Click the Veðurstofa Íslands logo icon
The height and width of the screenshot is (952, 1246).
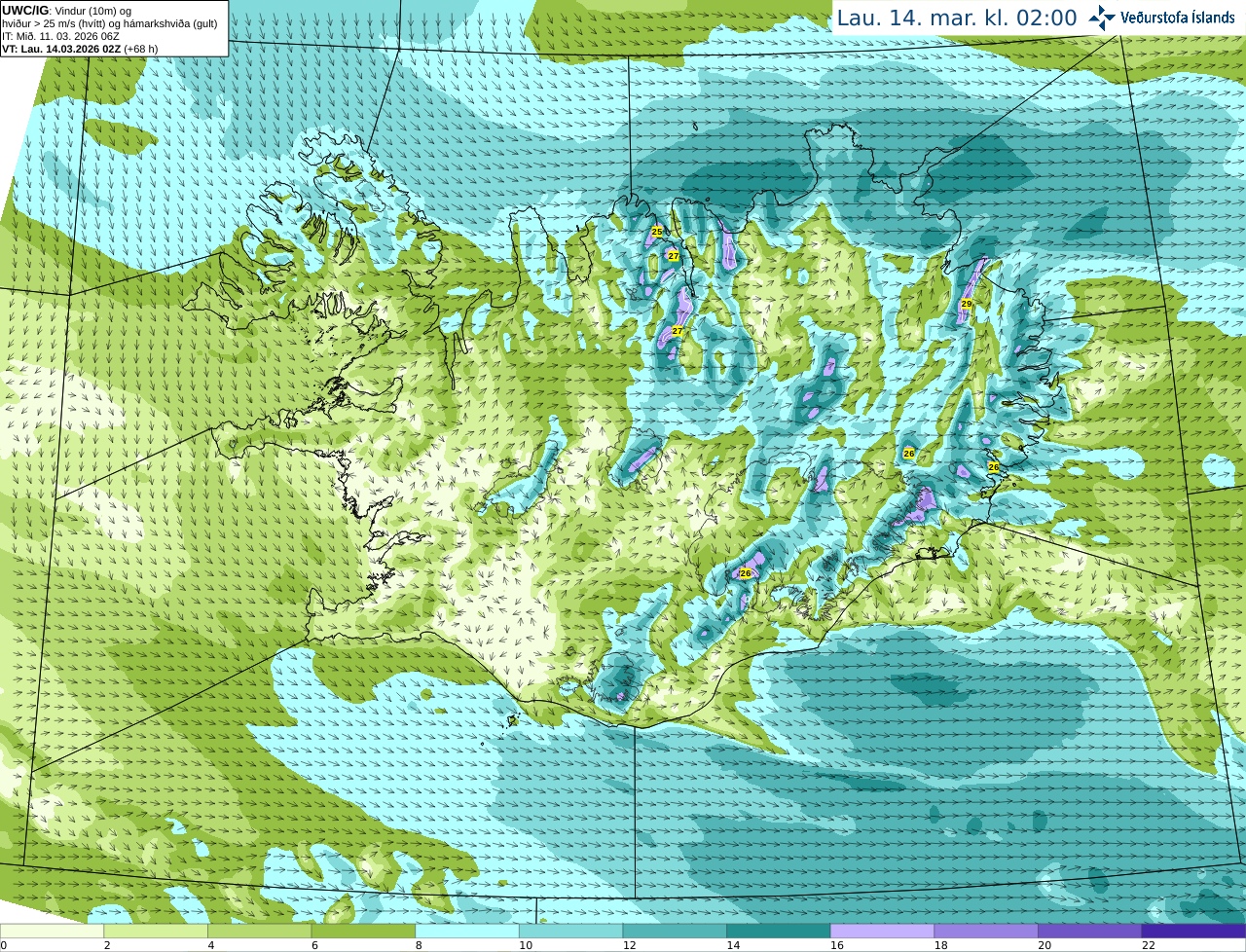tap(1102, 18)
